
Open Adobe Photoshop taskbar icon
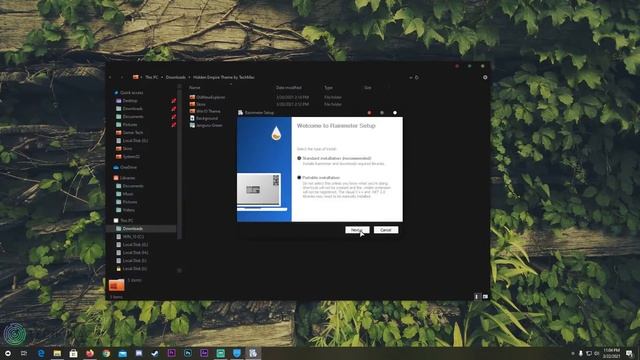click(188, 353)
